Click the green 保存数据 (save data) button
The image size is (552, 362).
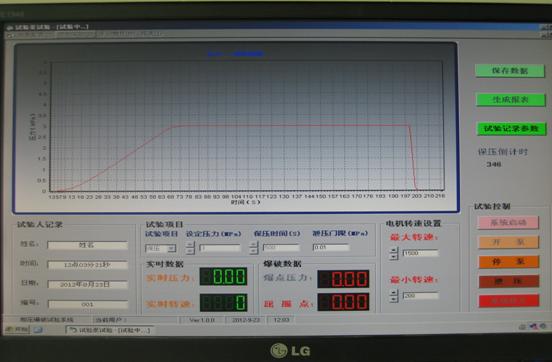[x=510, y=71]
